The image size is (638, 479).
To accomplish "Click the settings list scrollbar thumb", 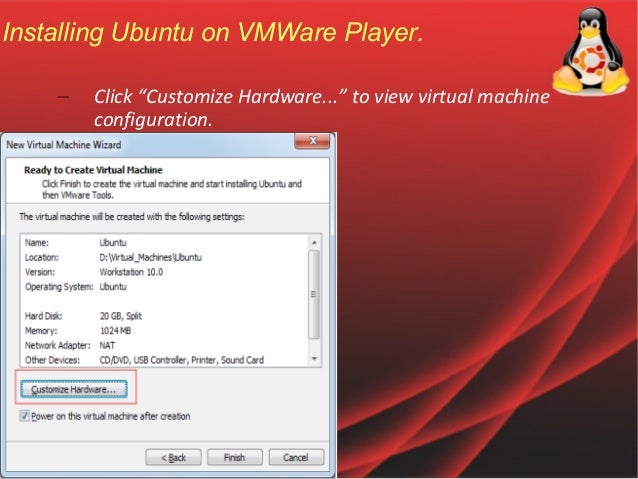I will point(314,294).
